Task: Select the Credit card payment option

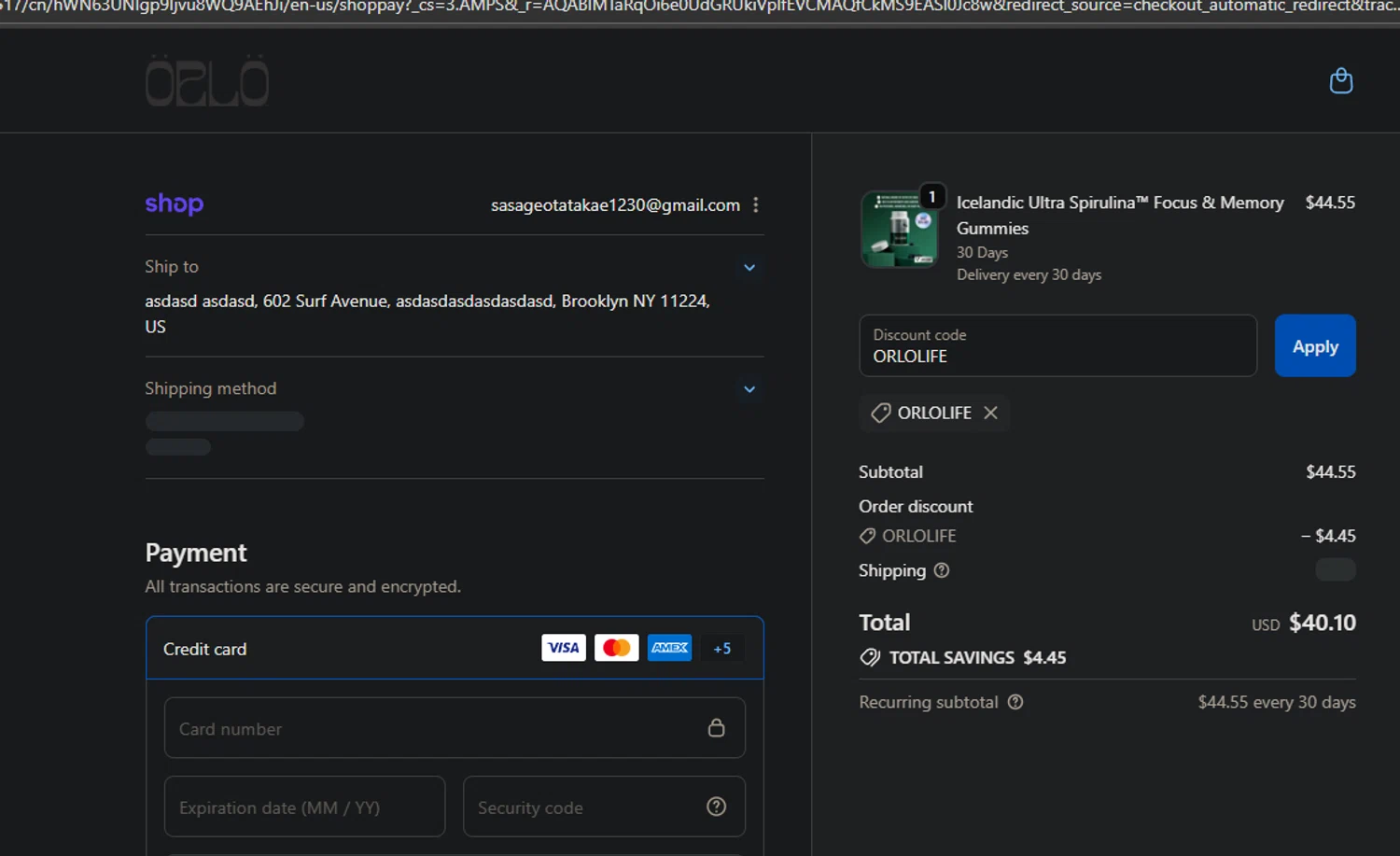Action: [455, 648]
